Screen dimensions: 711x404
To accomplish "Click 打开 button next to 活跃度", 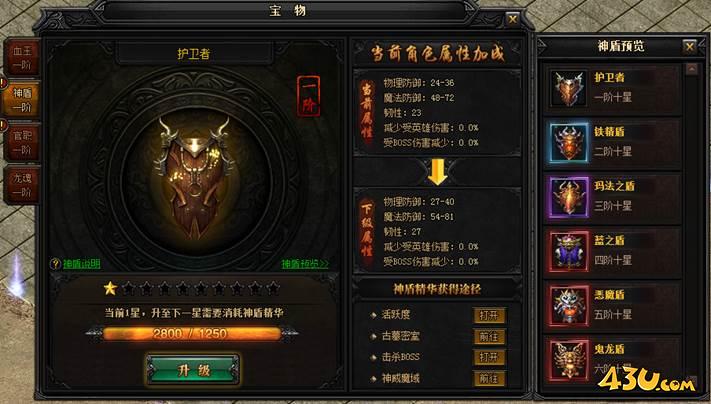I will [489, 315].
